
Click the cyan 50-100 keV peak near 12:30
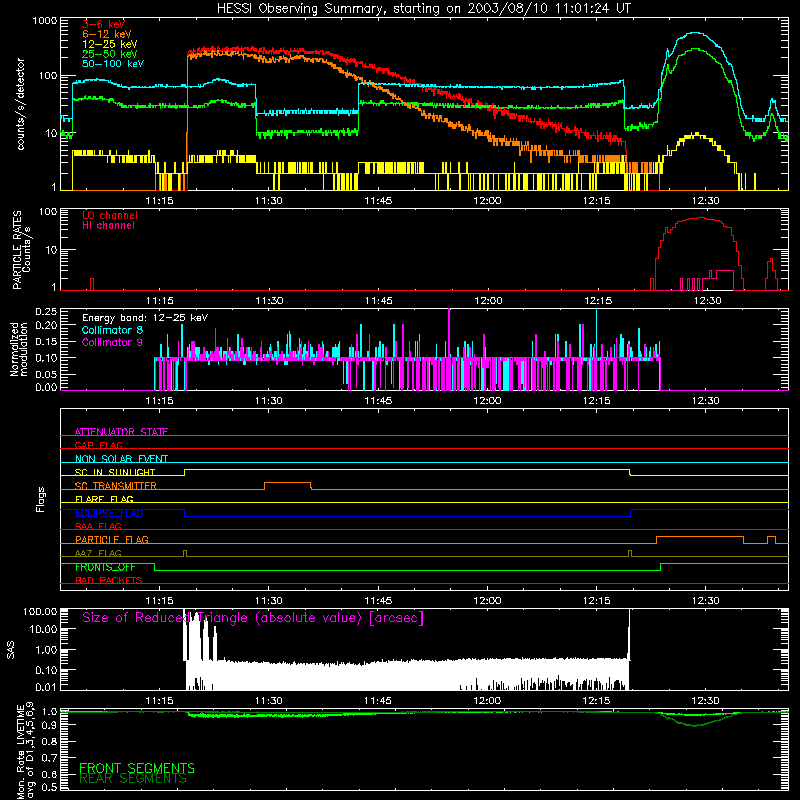coord(695,33)
